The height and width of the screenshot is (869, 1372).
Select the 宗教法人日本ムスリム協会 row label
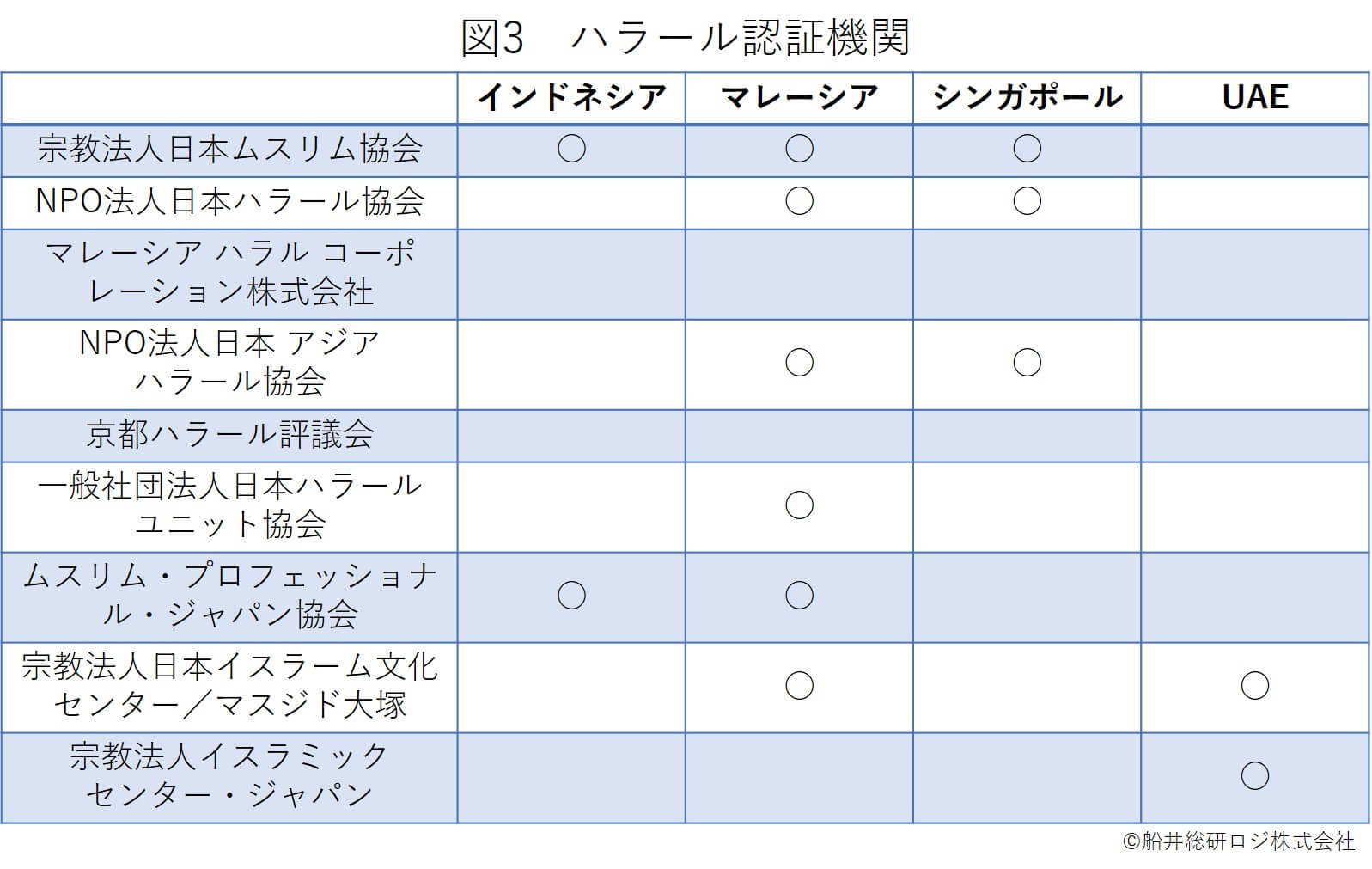229,150
